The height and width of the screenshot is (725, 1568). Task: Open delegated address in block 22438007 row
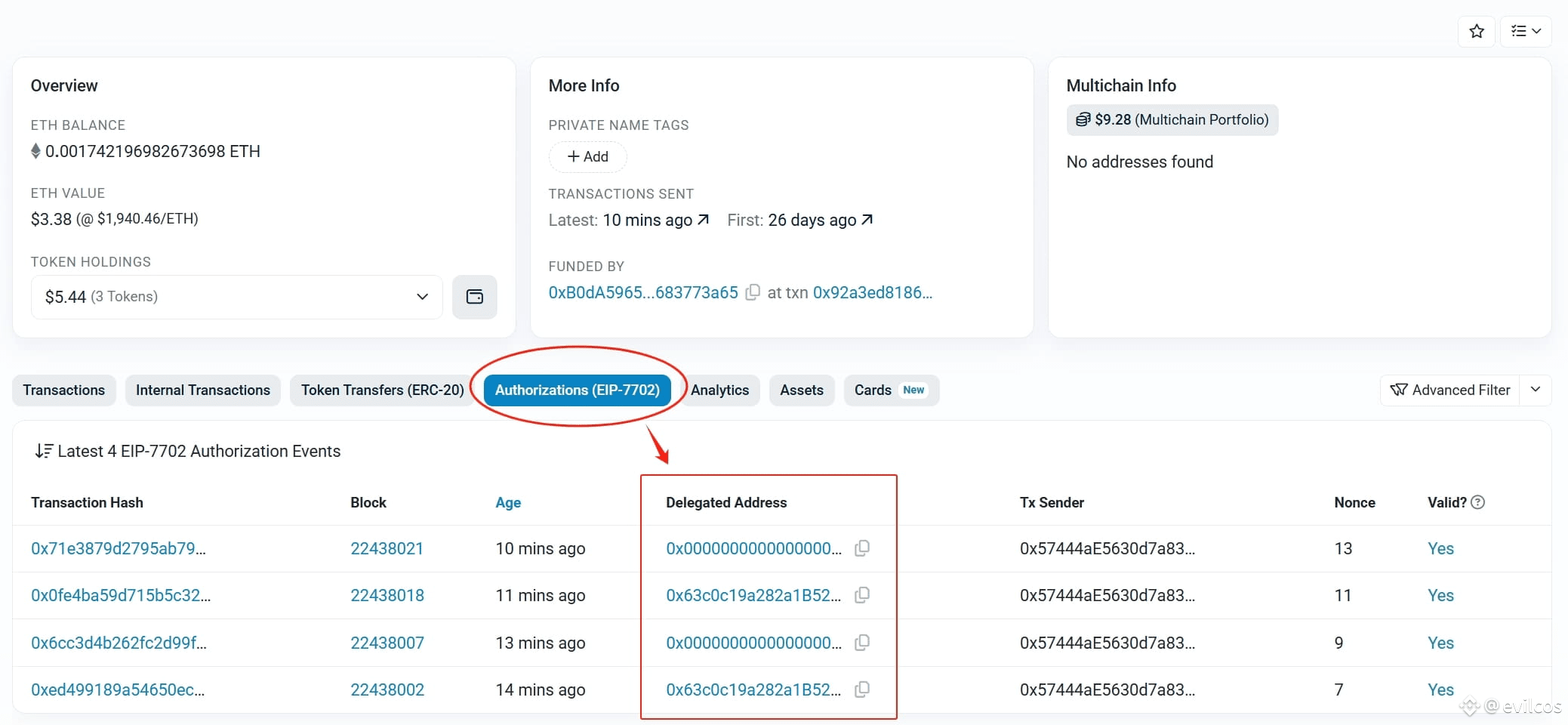pyautogui.click(x=753, y=643)
